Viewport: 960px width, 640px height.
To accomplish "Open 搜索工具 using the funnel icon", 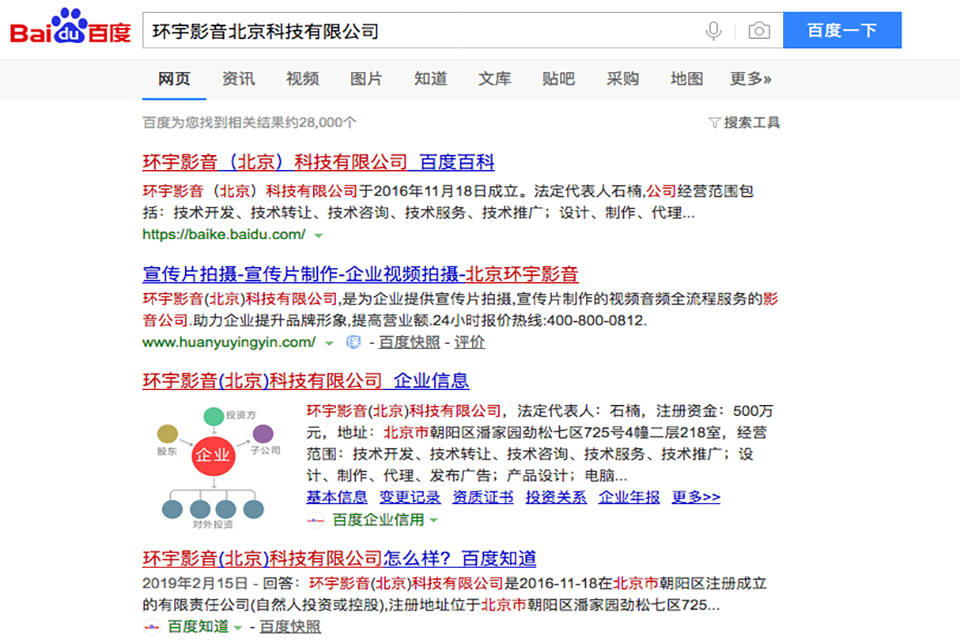I will click(712, 122).
